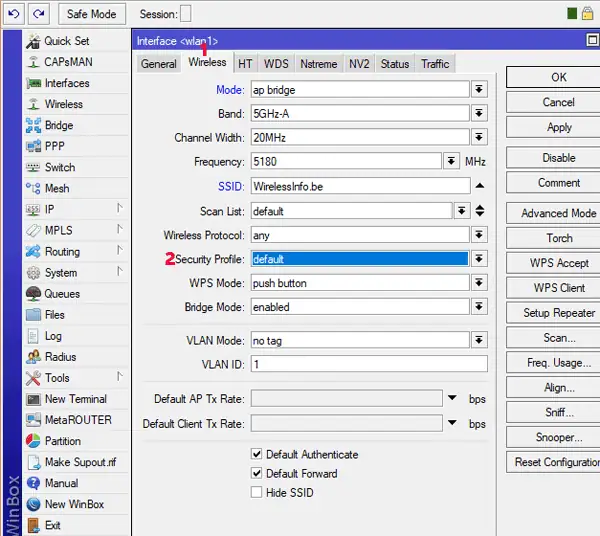
Task: Collapse the SSID field with up arrow
Action: coord(480,186)
